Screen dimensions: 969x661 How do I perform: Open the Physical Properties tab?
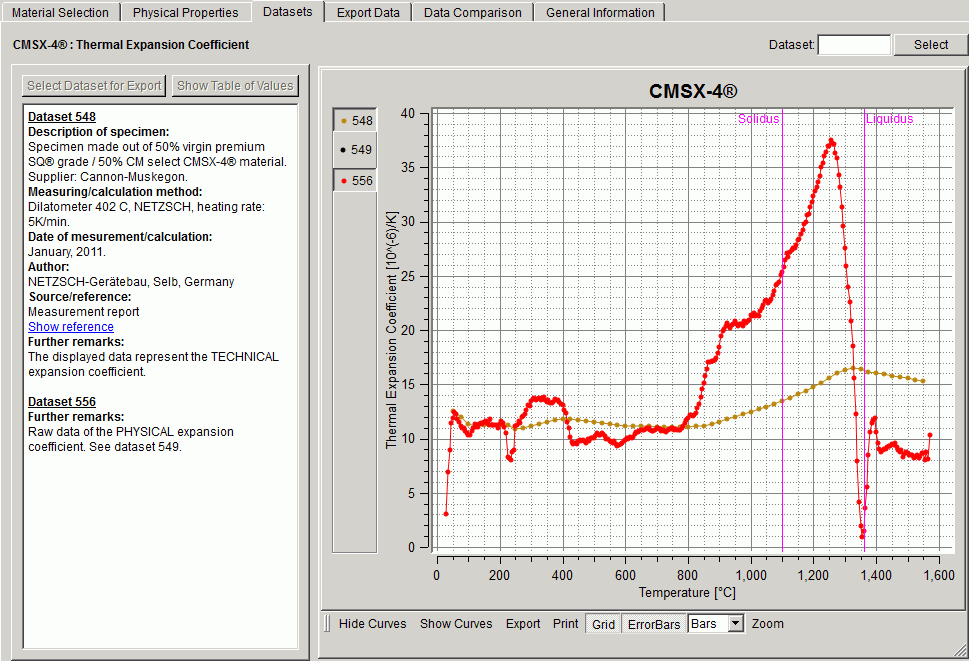click(x=185, y=12)
